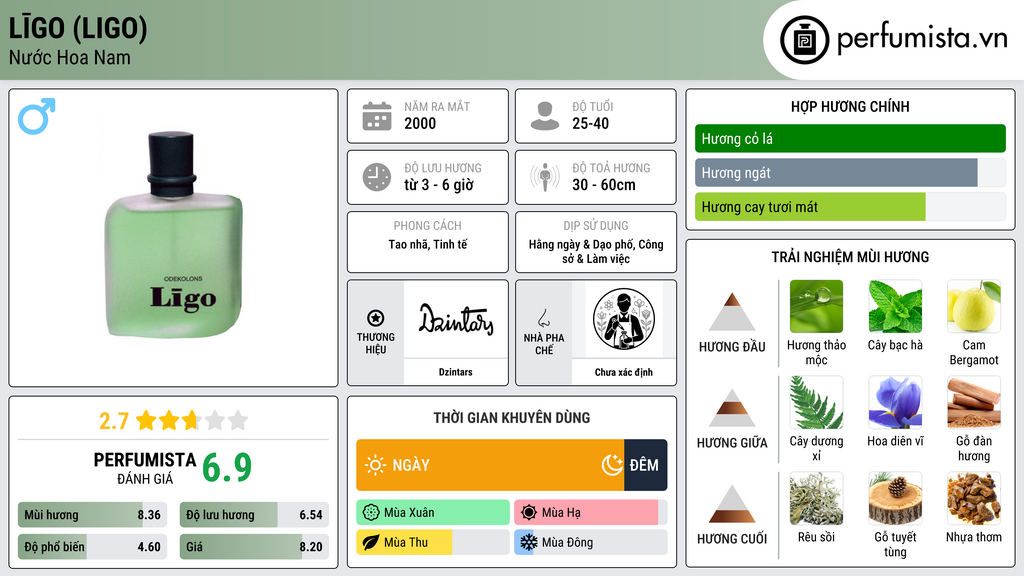The width and height of the screenshot is (1024, 576).
Task: Click the Mùa Đông snowflake icon
Action: [528, 542]
